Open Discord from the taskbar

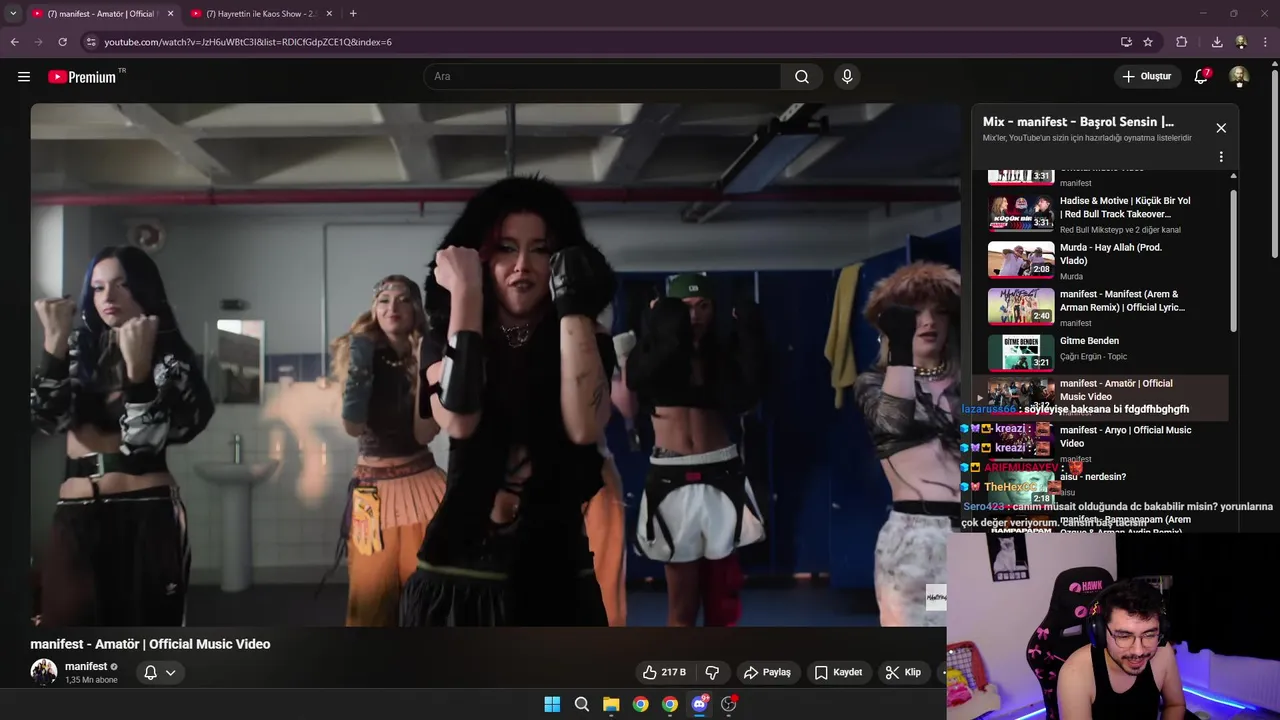click(x=700, y=704)
